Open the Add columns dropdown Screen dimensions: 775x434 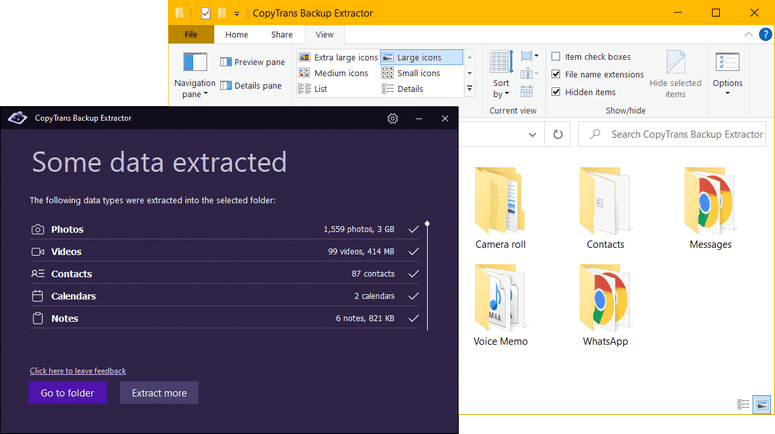click(x=529, y=74)
